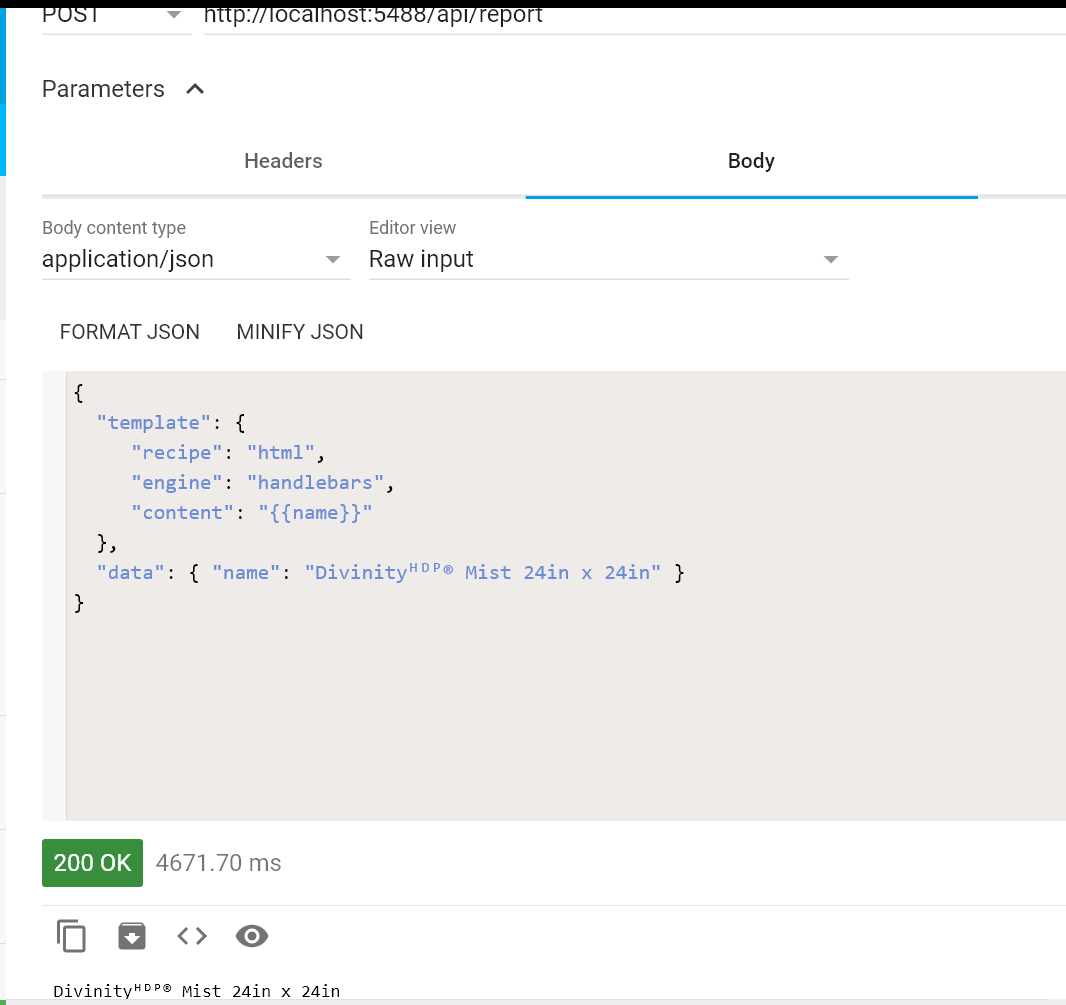
Task: Click the "engine" handlebars line in editor
Action: [x=263, y=483]
